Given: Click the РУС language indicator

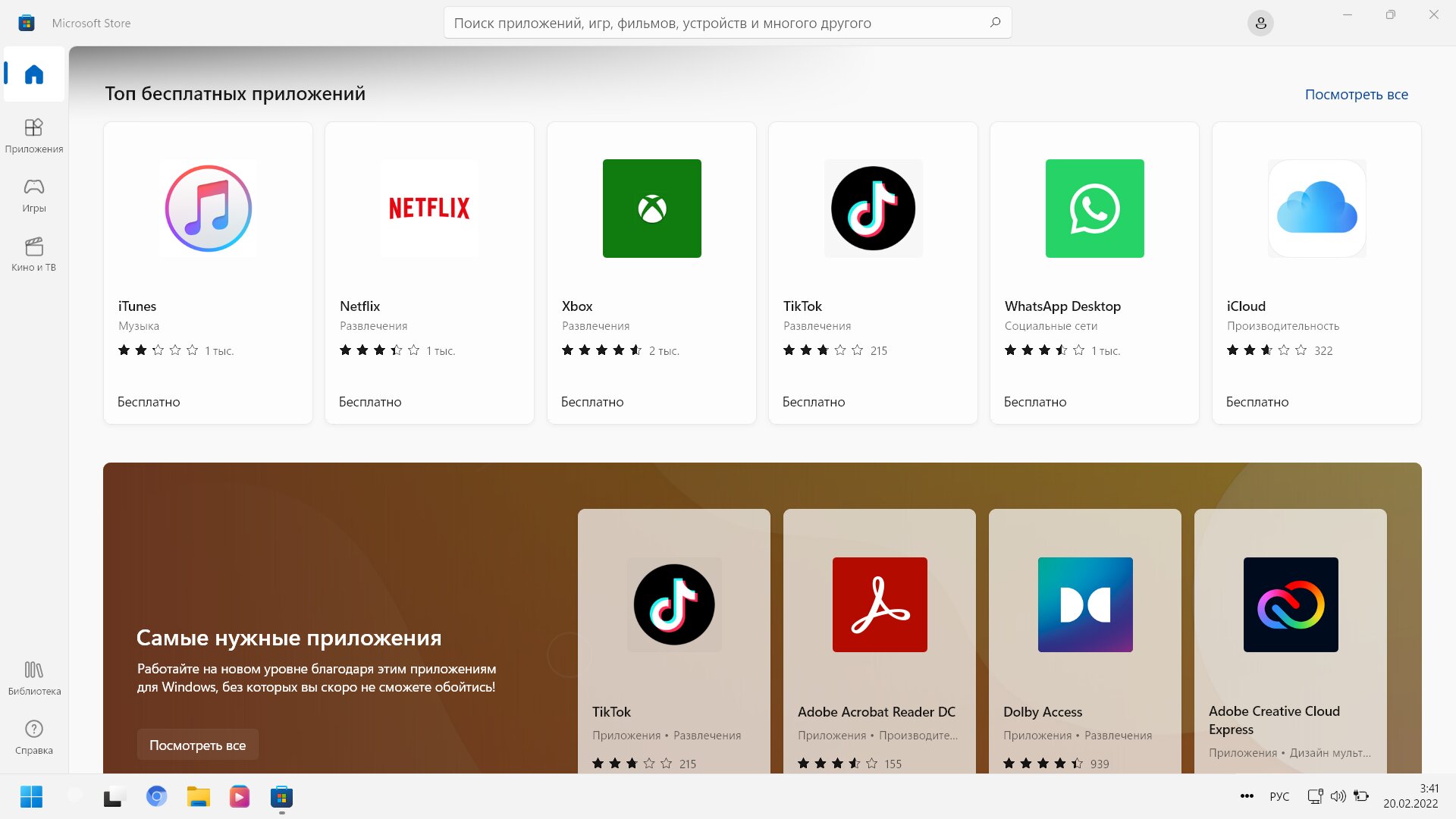Looking at the screenshot, I should point(1279,796).
